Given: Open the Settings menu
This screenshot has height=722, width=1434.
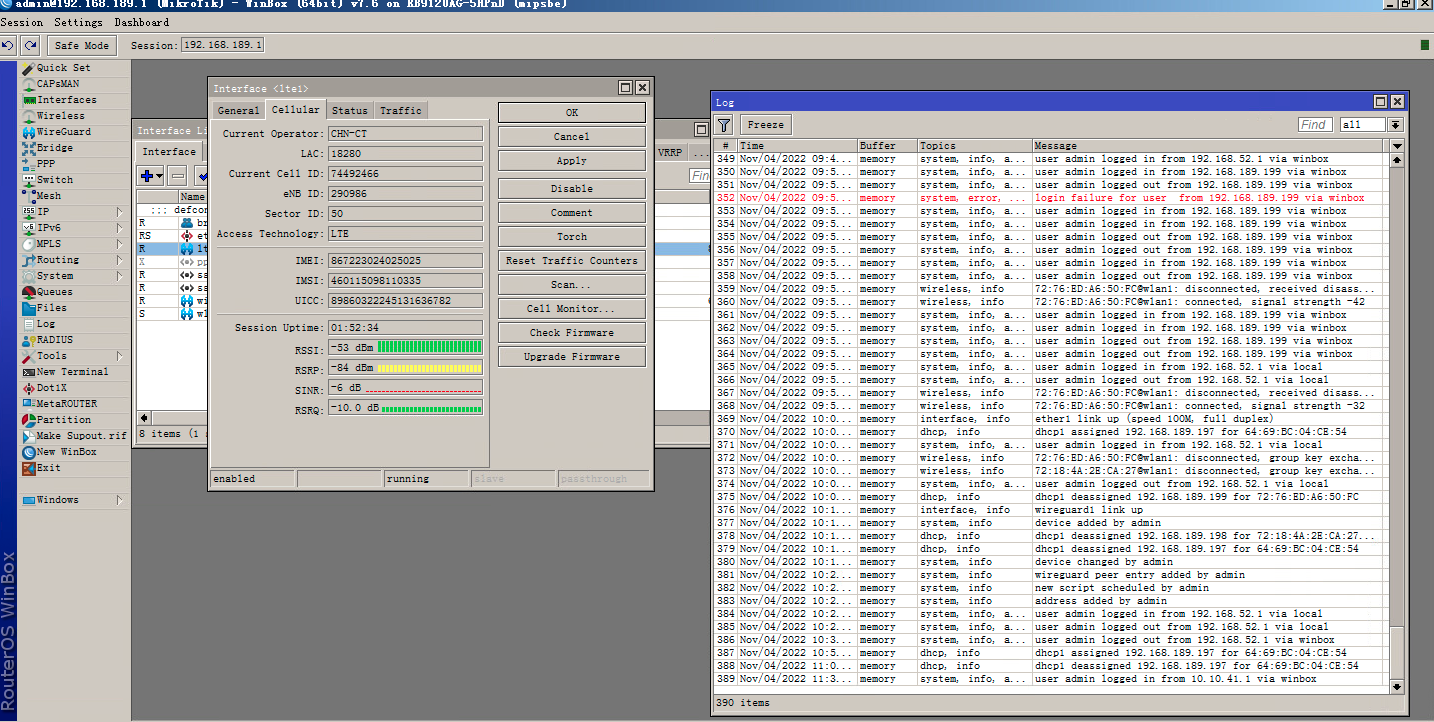Looking at the screenshot, I should tap(79, 22).
